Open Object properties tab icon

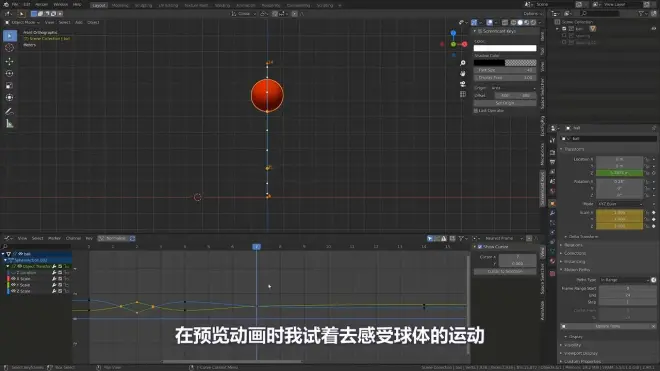553,204
